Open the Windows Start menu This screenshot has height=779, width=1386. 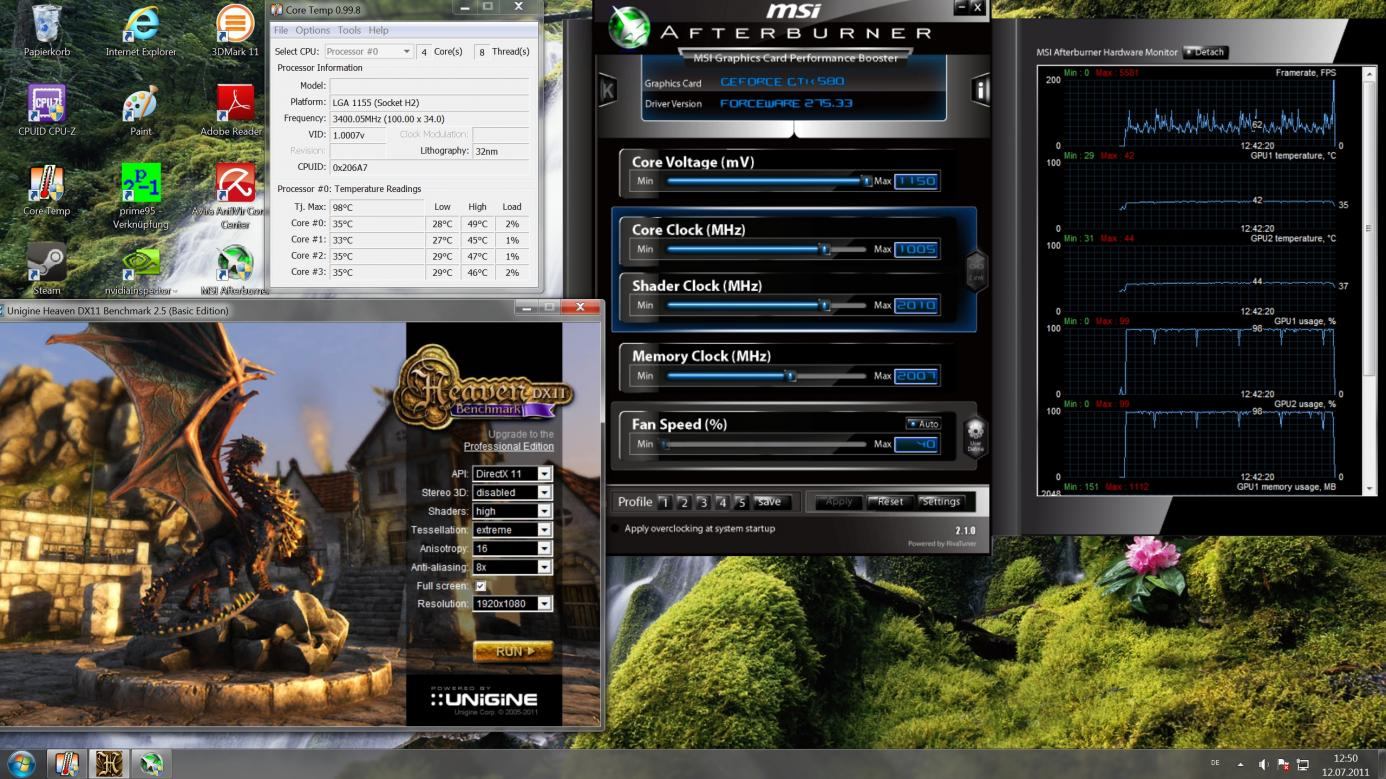coord(21,764)
